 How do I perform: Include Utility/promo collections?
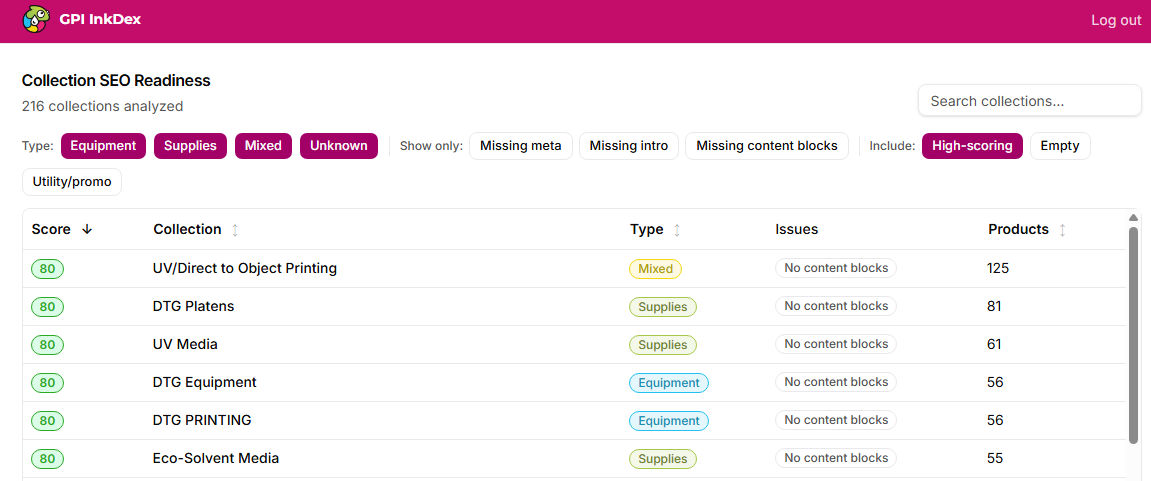point(72,182)
